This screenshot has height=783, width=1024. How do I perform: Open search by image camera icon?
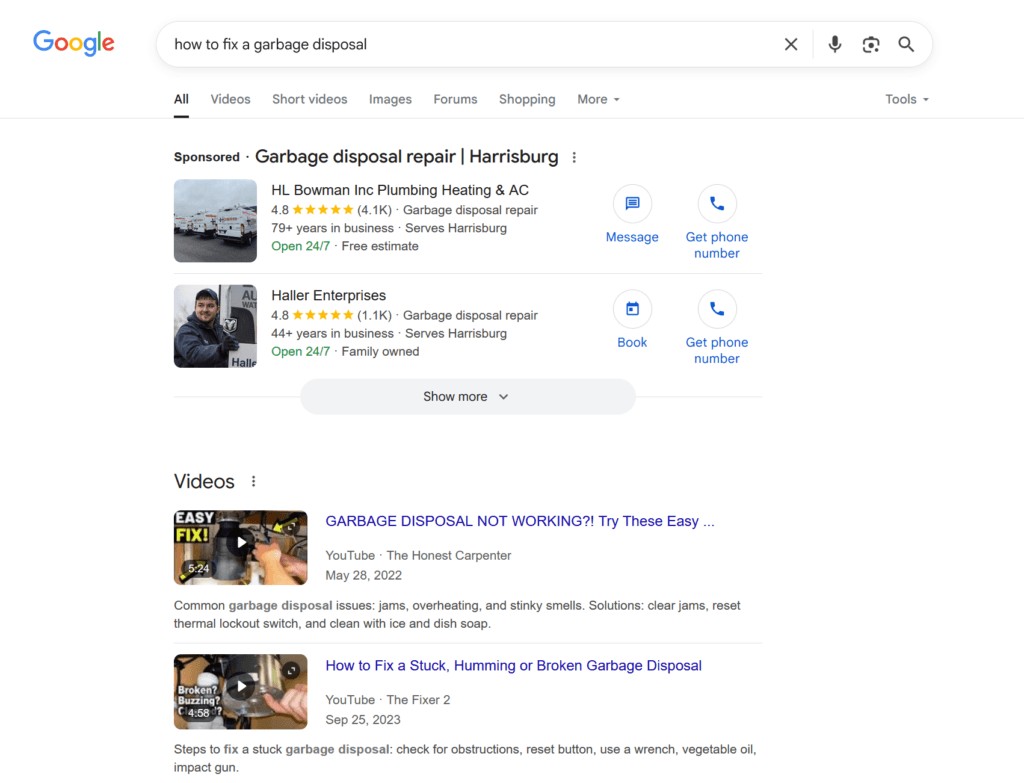click(x=871, y=44)
